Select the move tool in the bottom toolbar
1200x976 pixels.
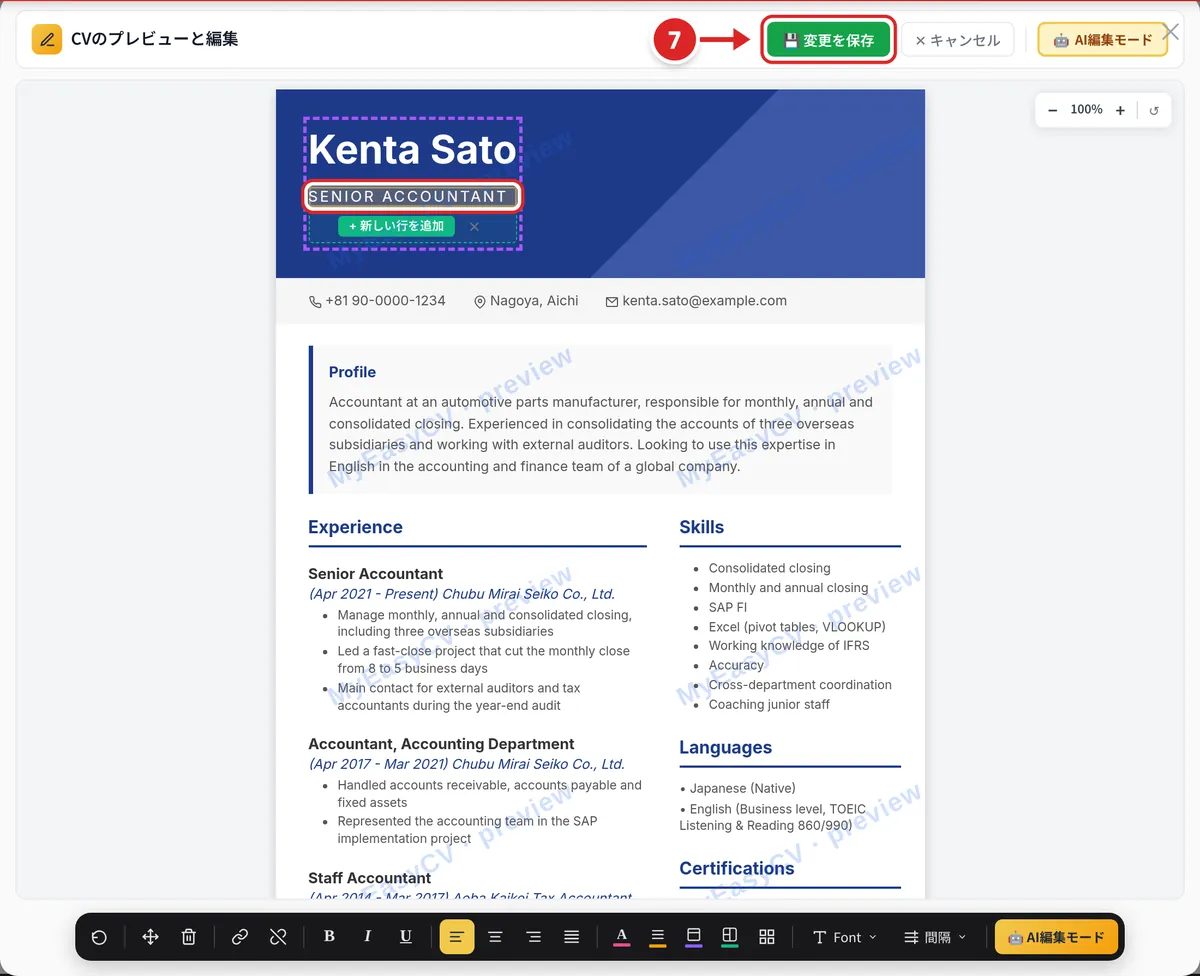(x=151, y=937)
